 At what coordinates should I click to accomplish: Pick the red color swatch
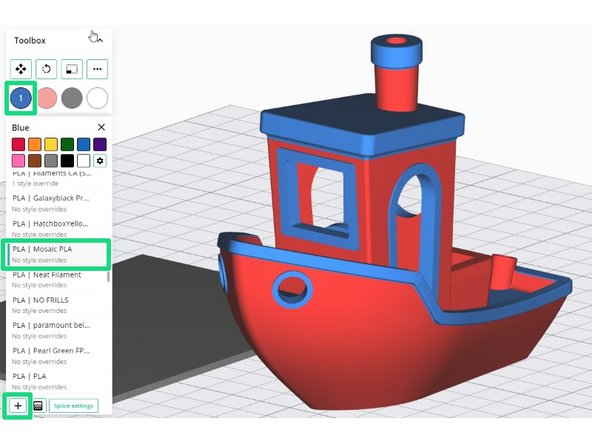[x=18, y=144]
